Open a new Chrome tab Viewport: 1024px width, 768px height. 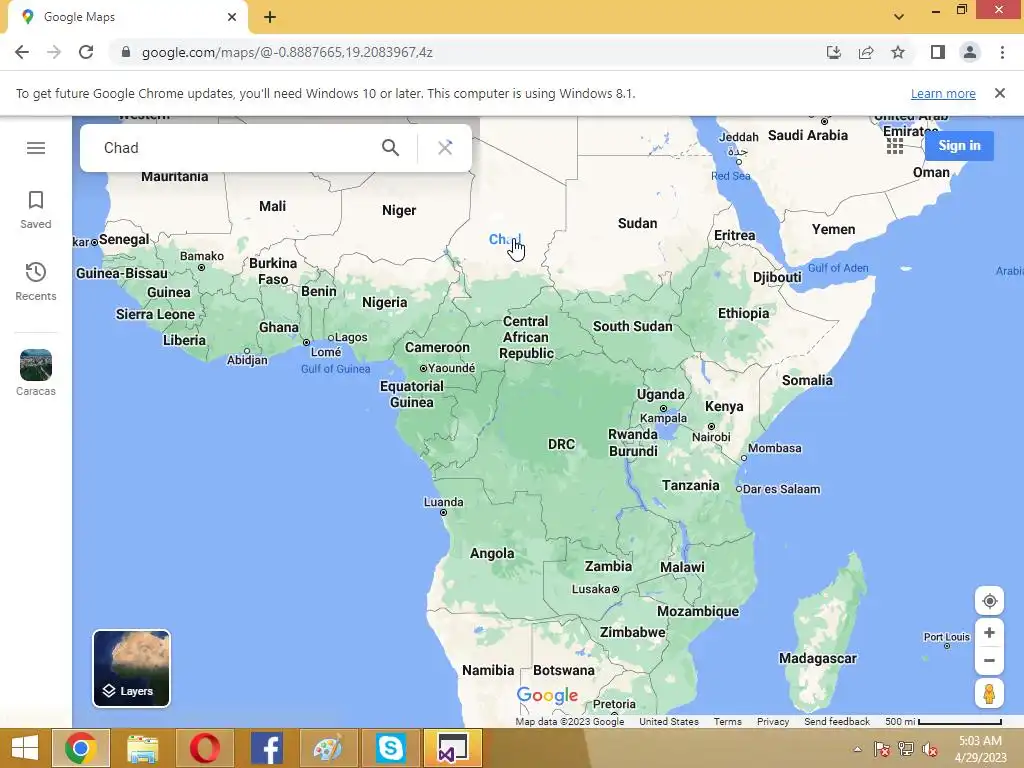click(270, 17)
